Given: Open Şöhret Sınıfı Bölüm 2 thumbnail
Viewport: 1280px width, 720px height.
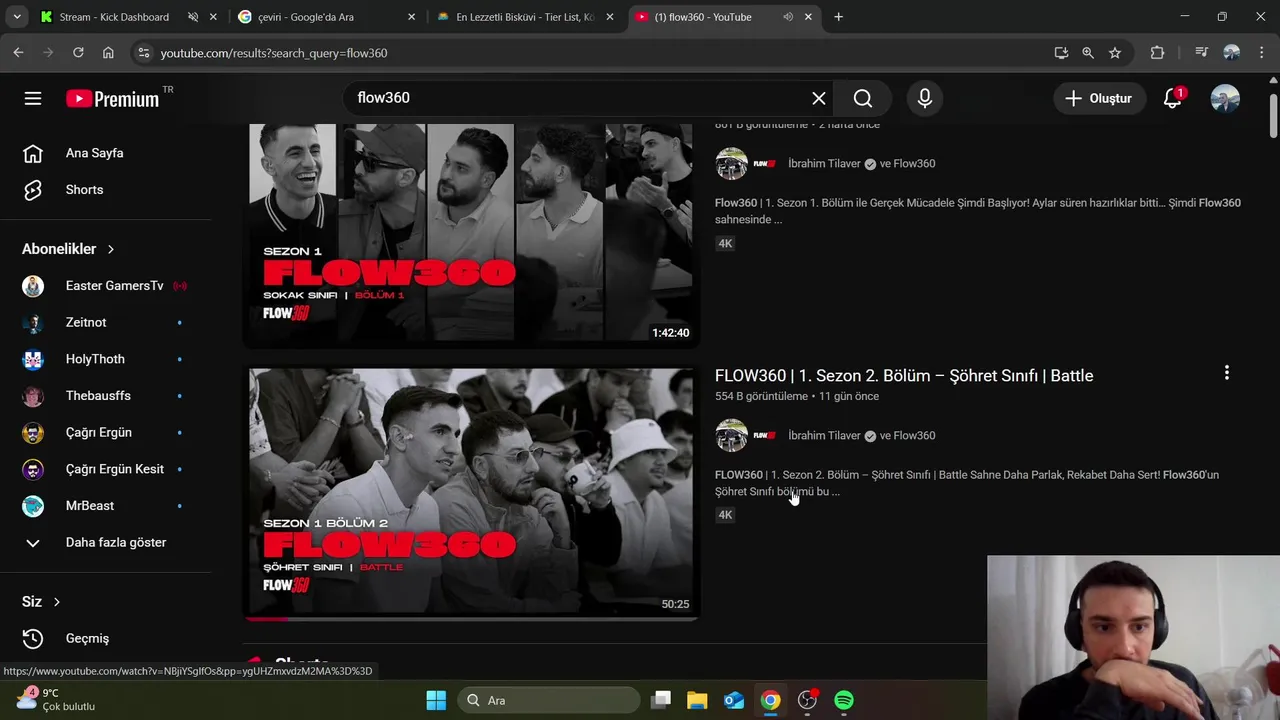Looking at the screenshot, I should 471,492.
